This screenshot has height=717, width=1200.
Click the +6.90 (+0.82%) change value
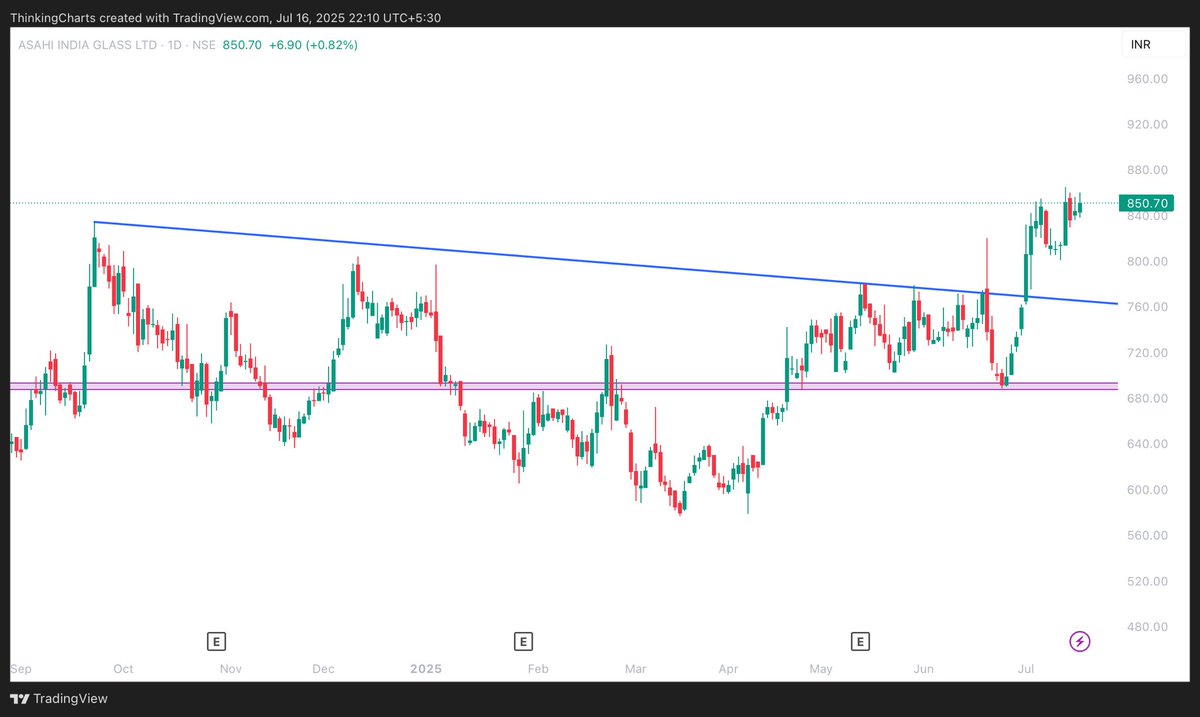coord(314,45)
